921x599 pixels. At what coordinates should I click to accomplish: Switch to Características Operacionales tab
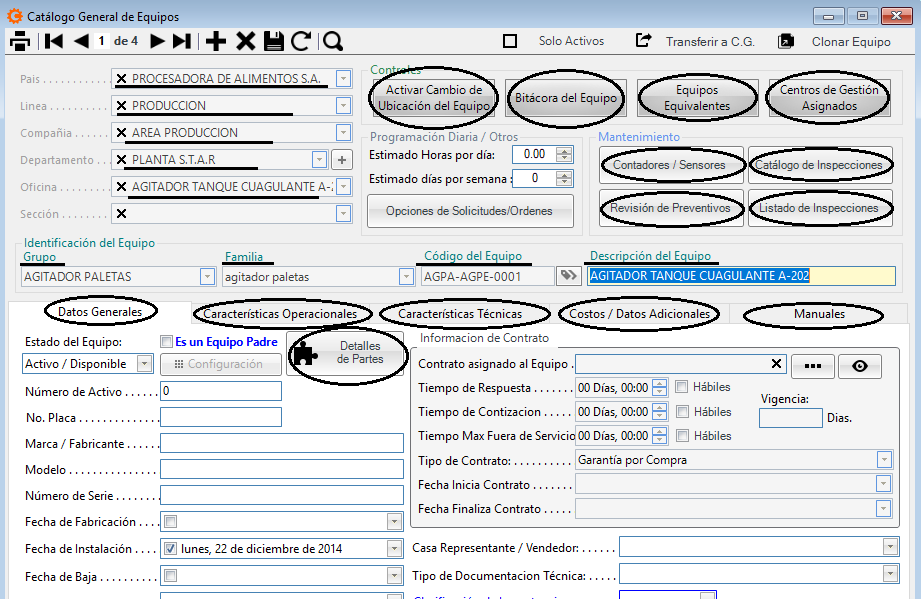280,314
